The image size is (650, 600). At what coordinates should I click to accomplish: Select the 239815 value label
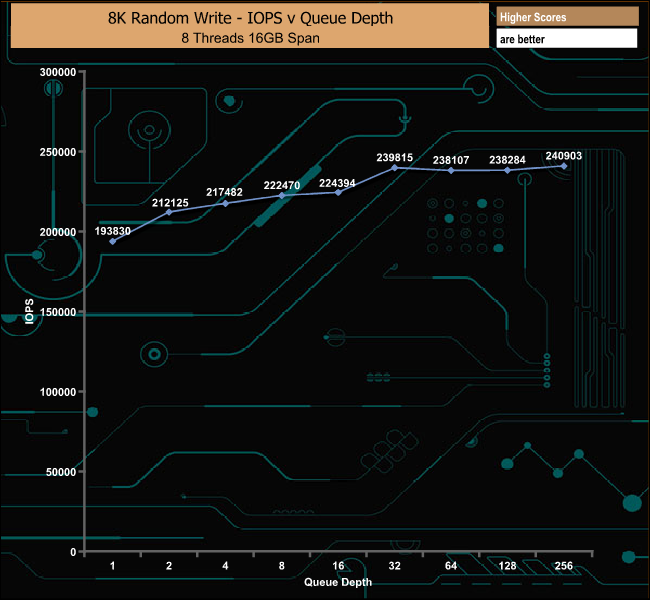point(395,157)
